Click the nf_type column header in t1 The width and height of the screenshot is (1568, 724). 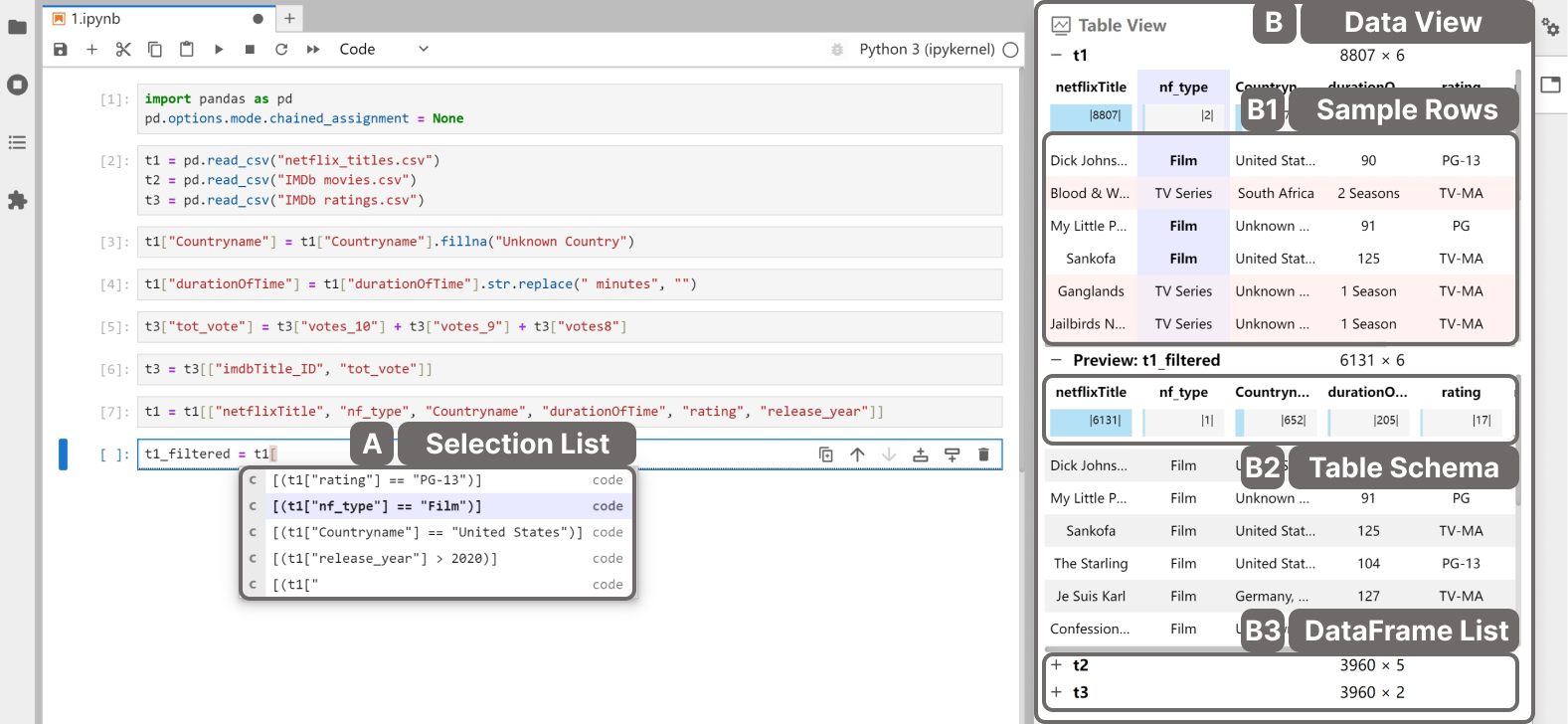pos(1183,88)
